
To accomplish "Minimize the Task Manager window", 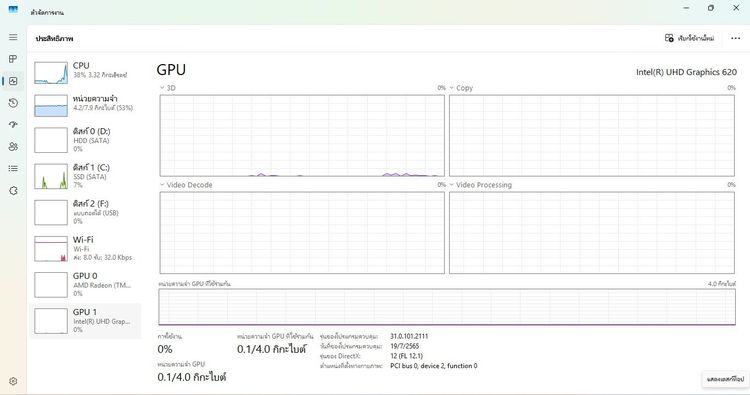I will click(686, 8).
